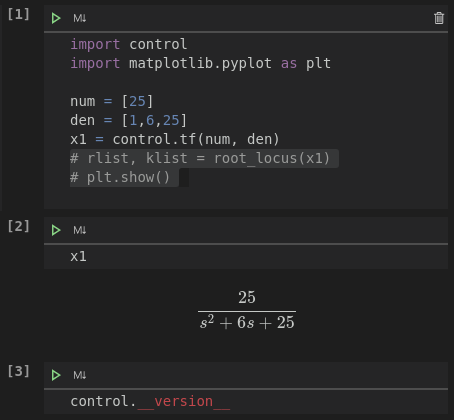Run cell 3 with control.__version__
Viewport: 454px width, 420px height.
[56, 375]
